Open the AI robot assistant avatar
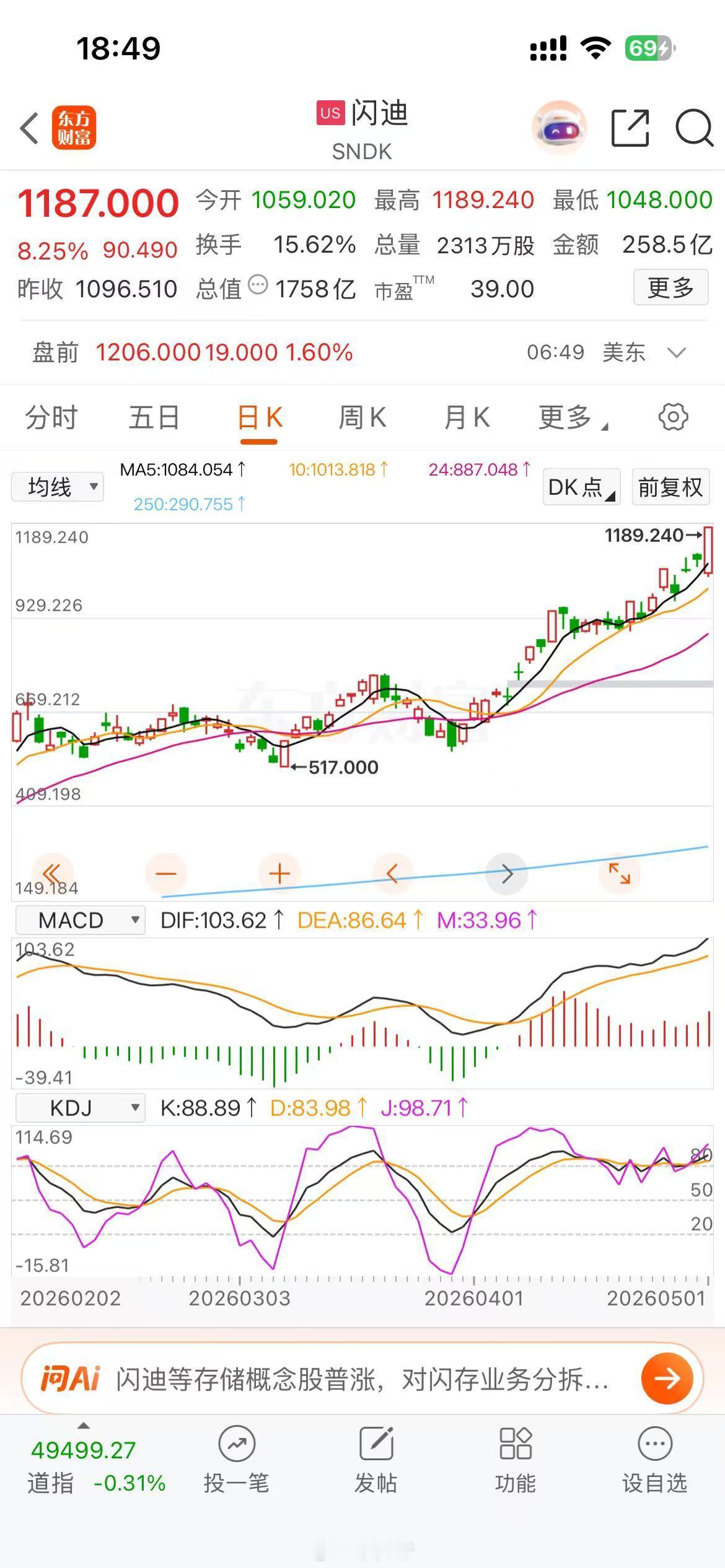The width and height of the screenshot is (725, 1568). (559, 128)
